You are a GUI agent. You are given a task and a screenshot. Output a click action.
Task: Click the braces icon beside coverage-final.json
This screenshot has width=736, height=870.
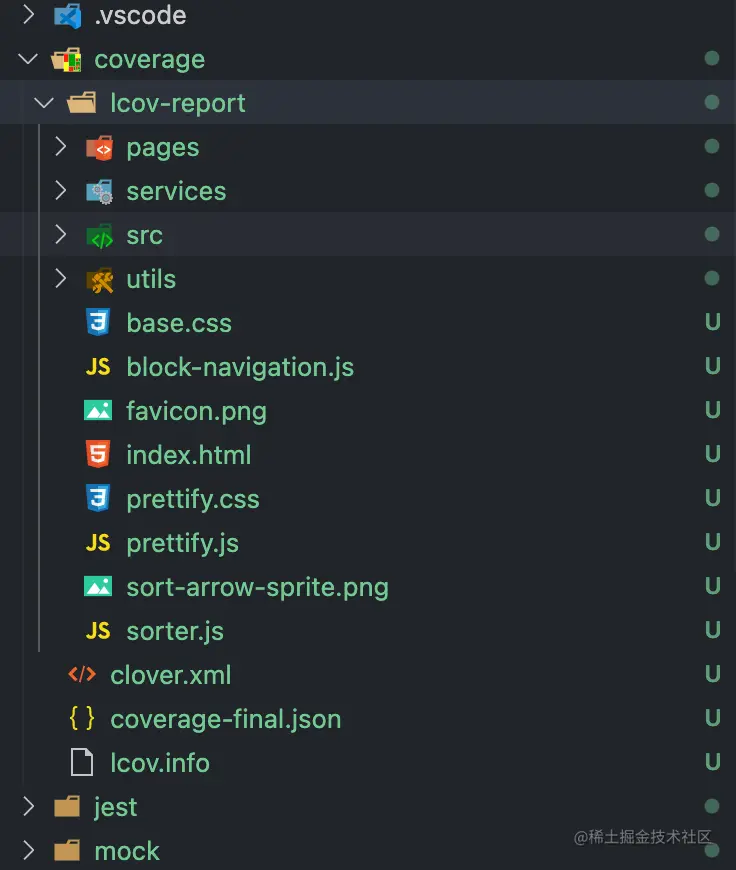click(82, 719)
